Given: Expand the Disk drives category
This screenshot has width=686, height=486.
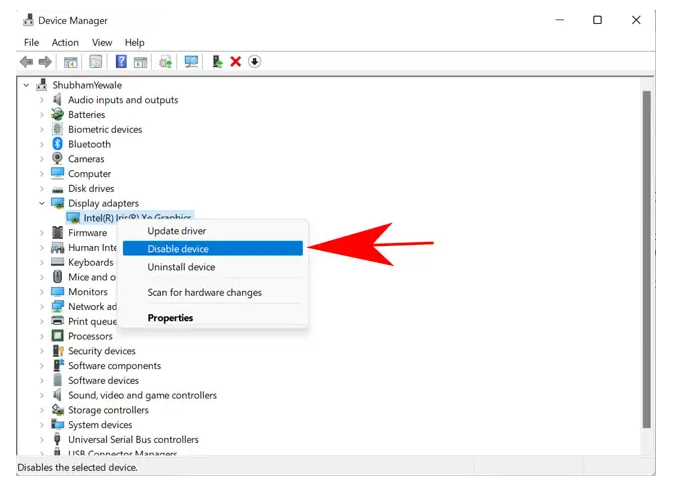Looking at the screenshot, I should (x=42, y=189).
